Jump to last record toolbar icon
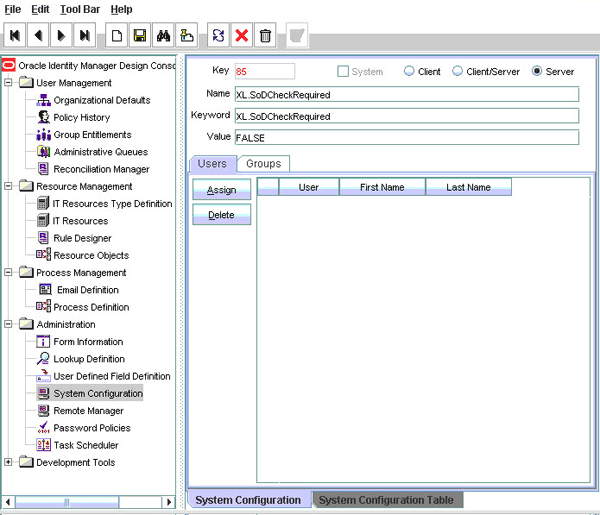Viewport: 600px width, 515px height. click(x=85, y=35)
